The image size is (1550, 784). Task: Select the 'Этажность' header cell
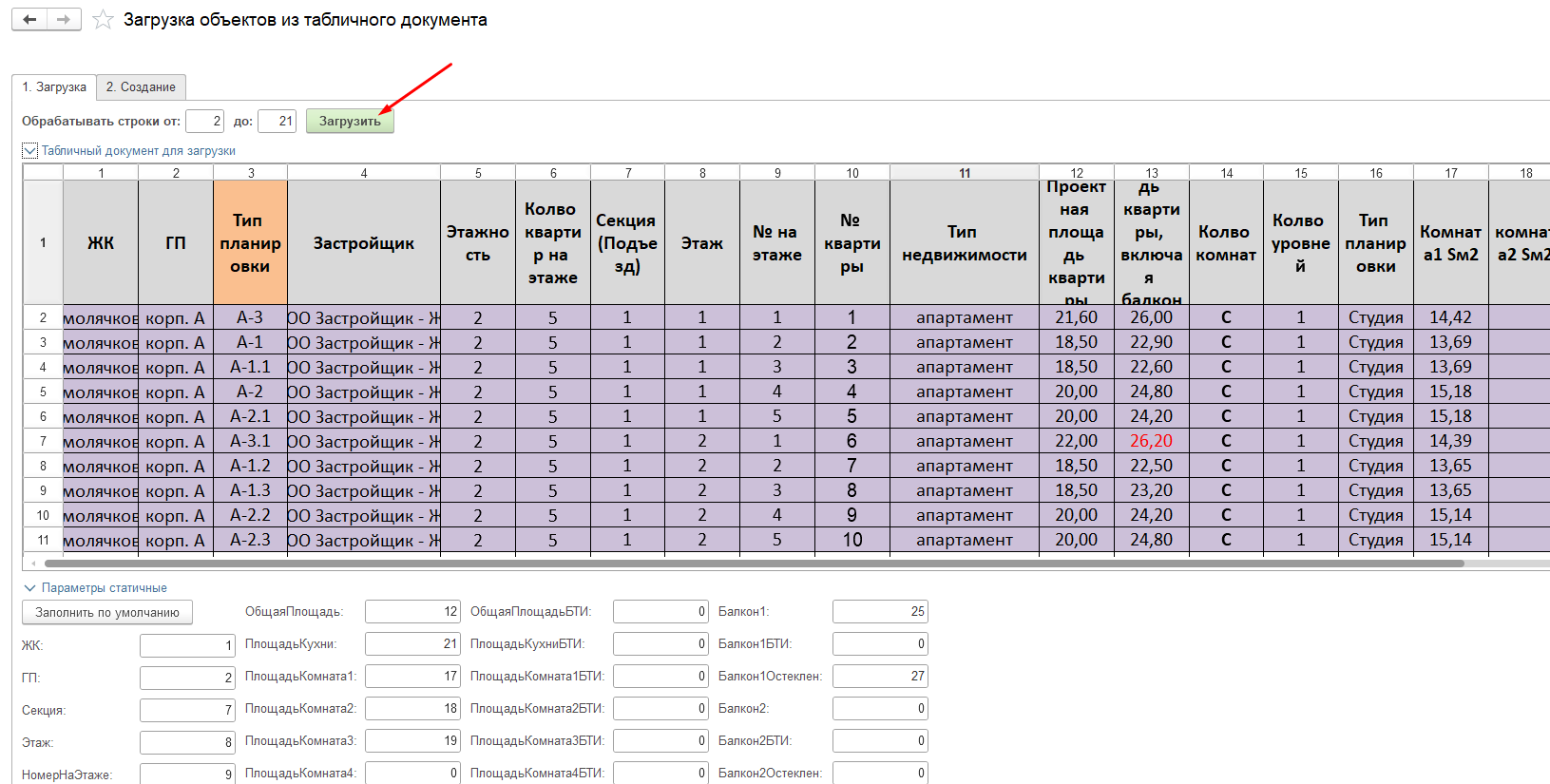click(478, 242)
